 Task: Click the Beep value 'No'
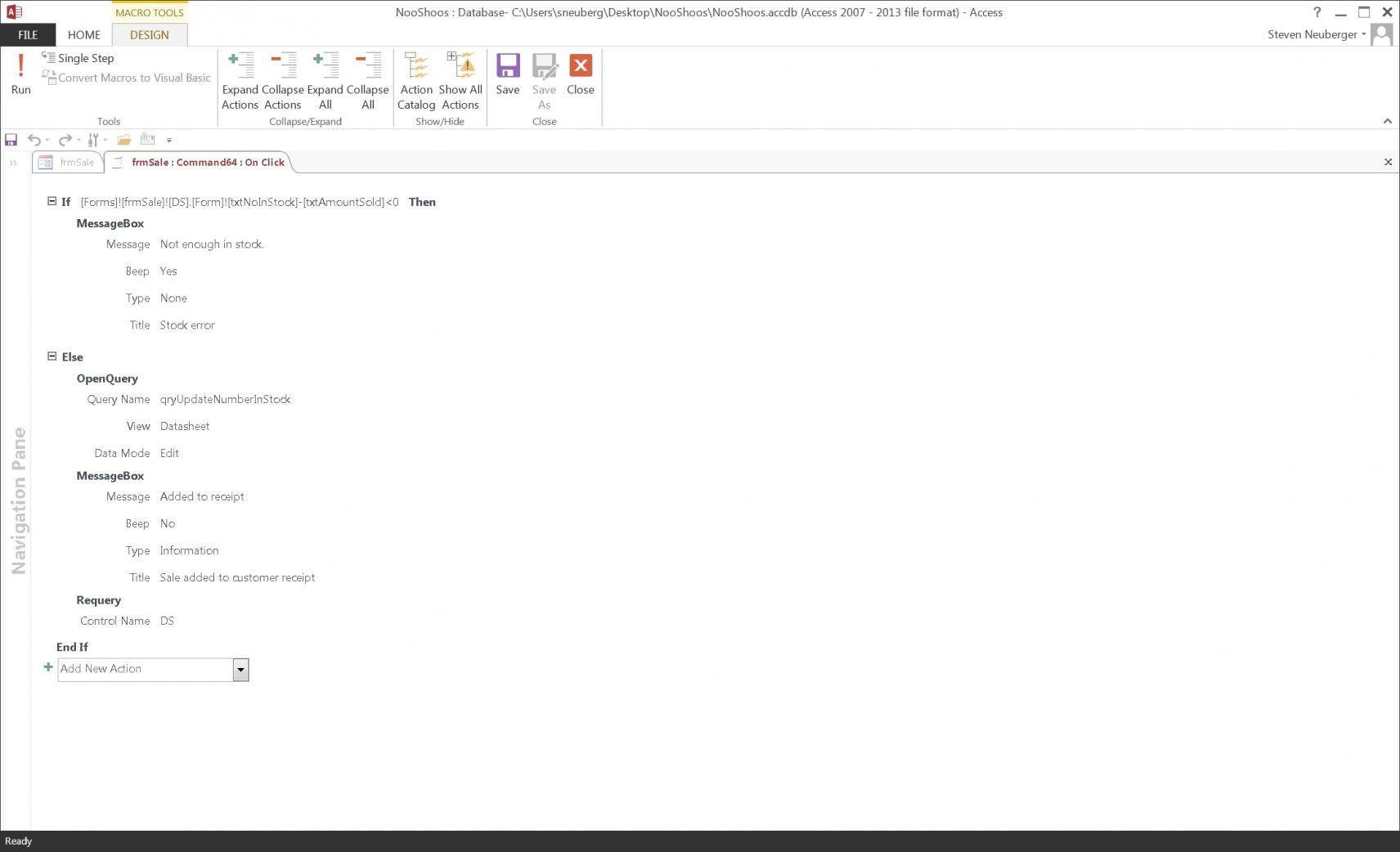click(168, 524)
